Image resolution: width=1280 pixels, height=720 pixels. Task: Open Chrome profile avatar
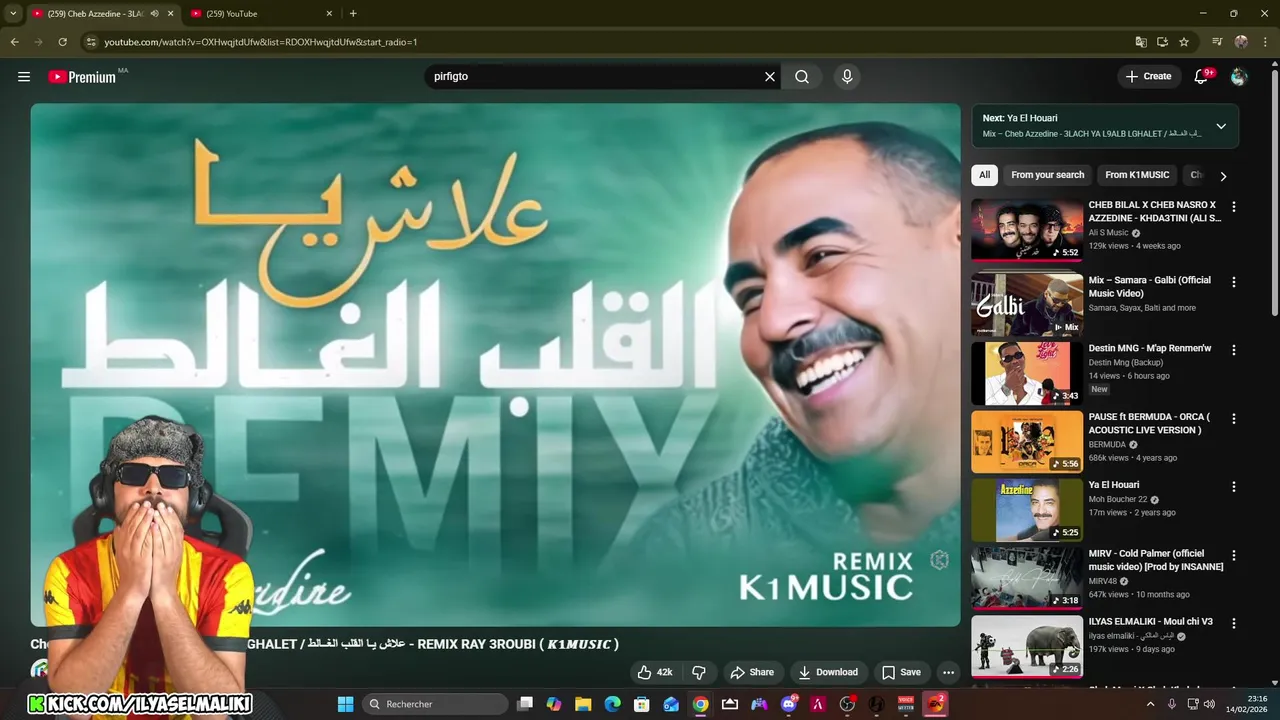click(x=1241, y=42)
